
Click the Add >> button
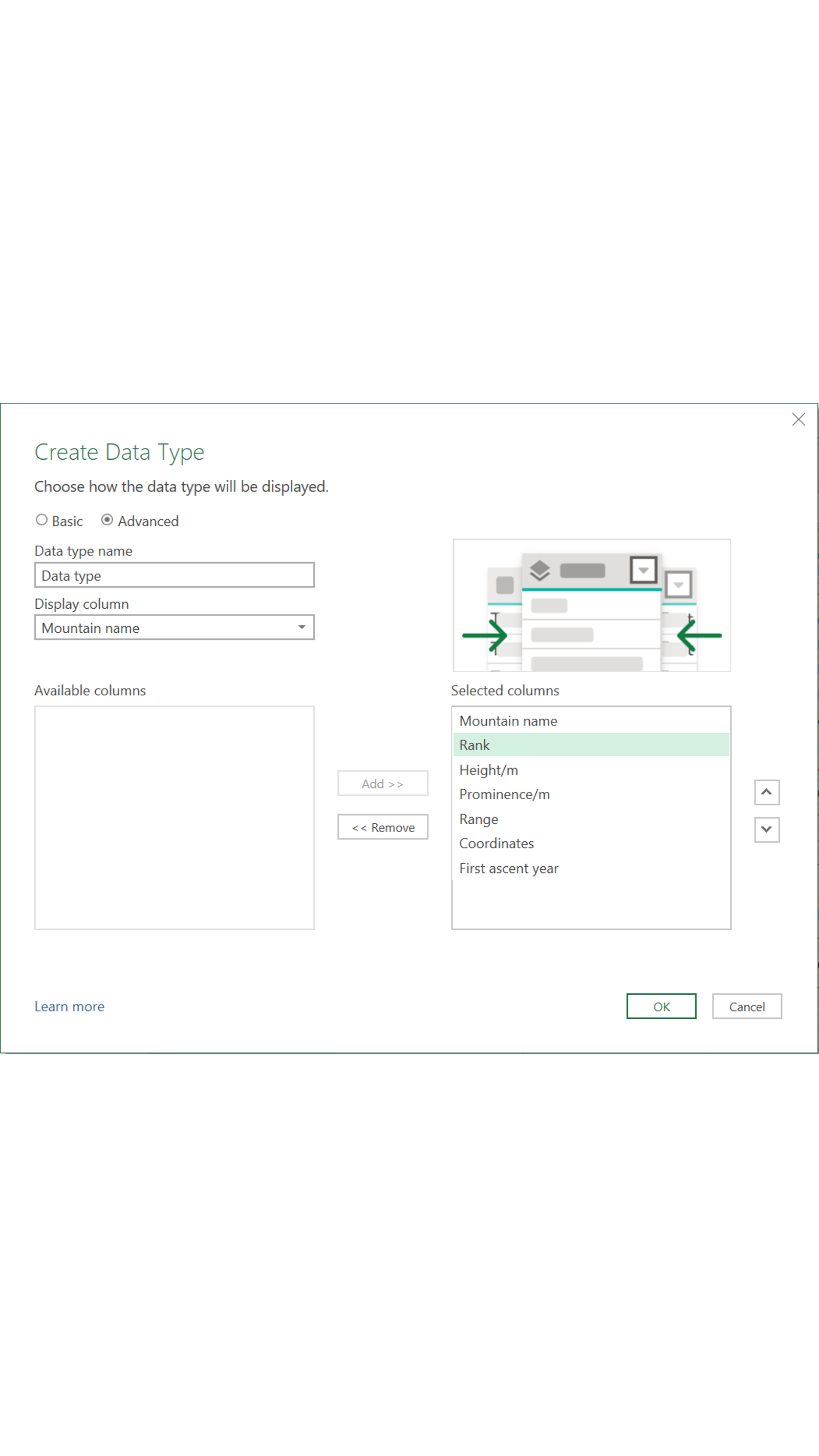pos(383,783)
